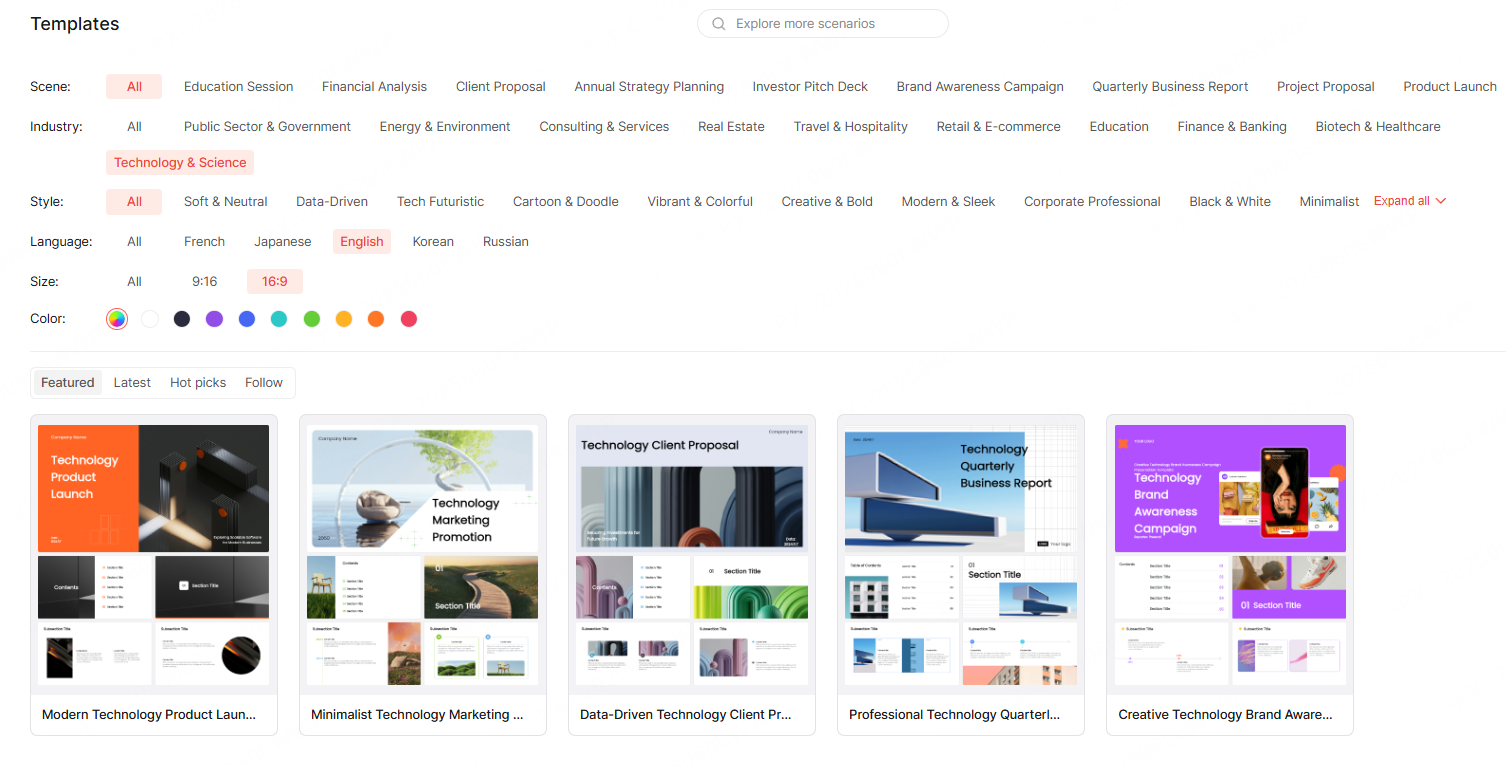Select the white color filter circle
Viewport: 1506px width, 767px height.
click(x=150, y=319)
